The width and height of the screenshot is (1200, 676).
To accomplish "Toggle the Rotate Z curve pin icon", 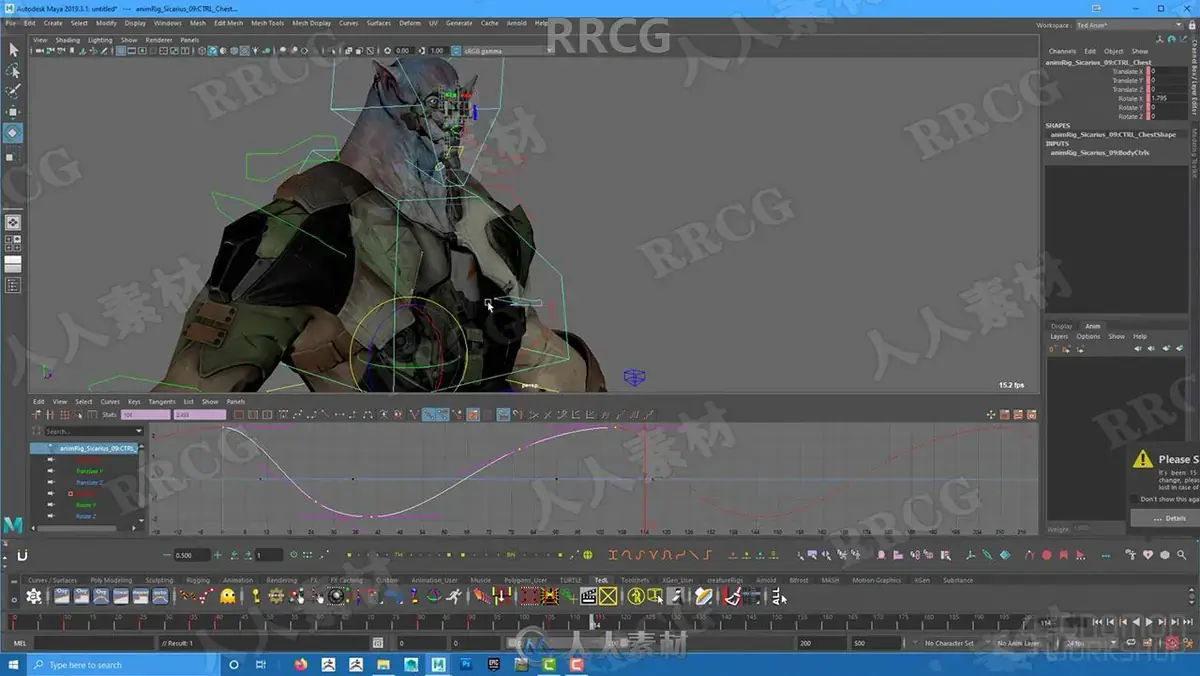I will (x=51, y=516).
